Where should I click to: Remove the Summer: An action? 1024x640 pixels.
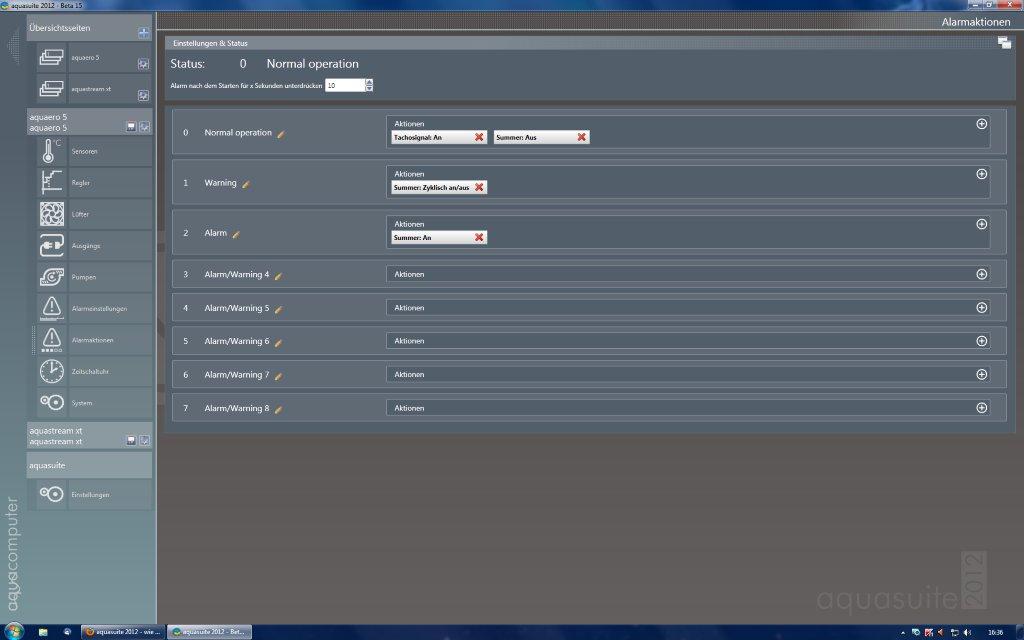coord(479,238)
